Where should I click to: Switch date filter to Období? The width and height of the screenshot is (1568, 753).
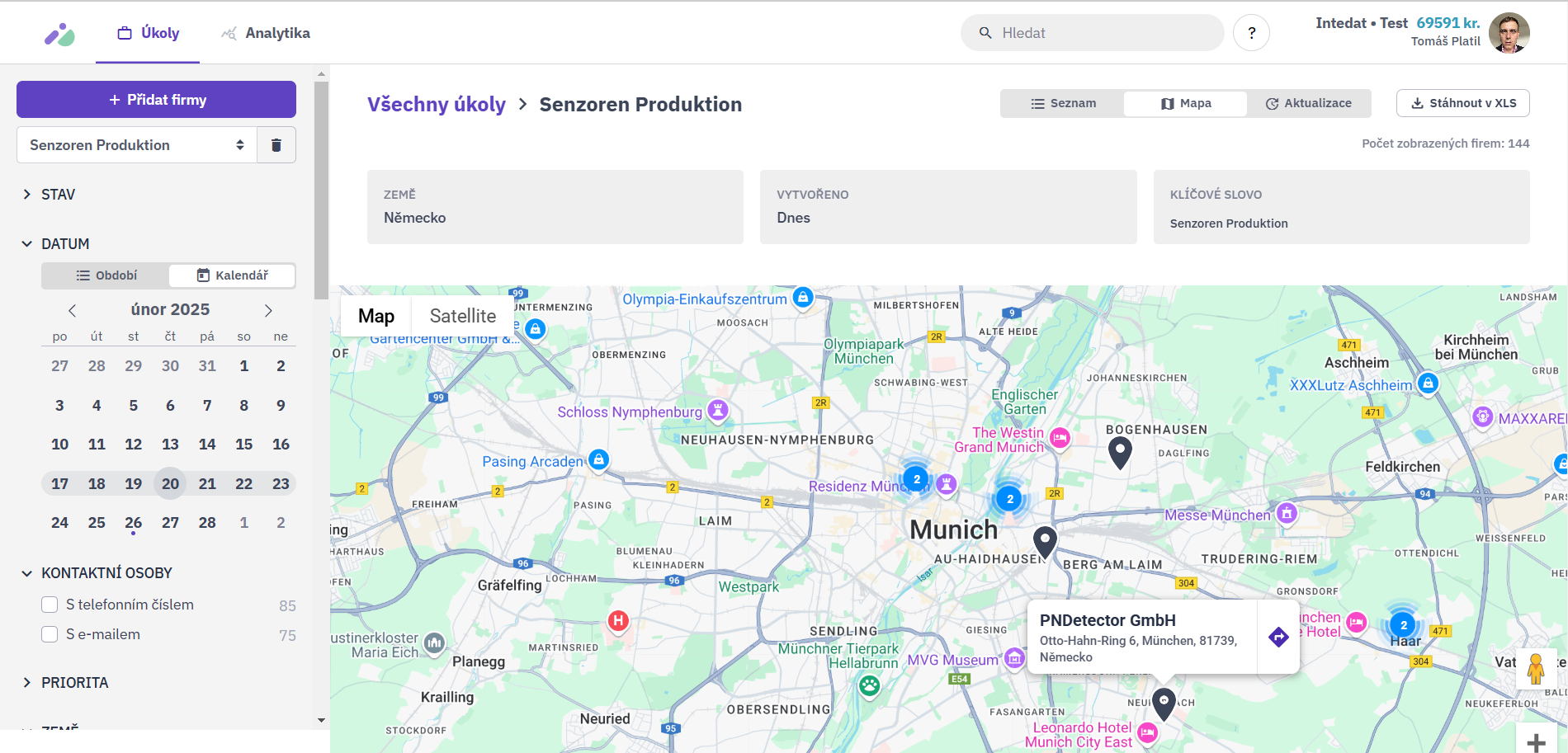coord(106,275)
